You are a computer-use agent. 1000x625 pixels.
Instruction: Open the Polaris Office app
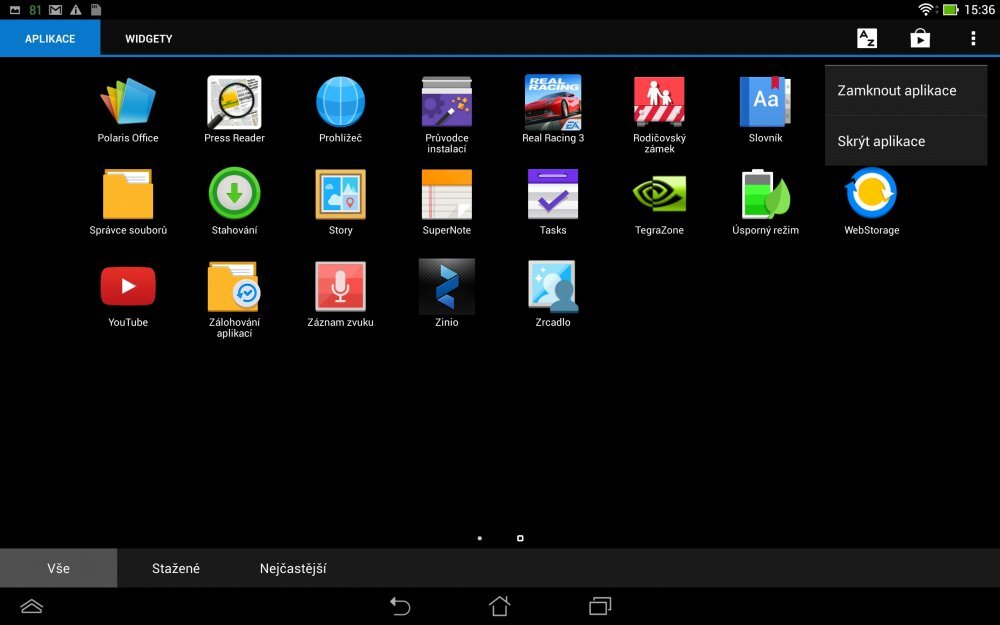click(x=127, y=102)
